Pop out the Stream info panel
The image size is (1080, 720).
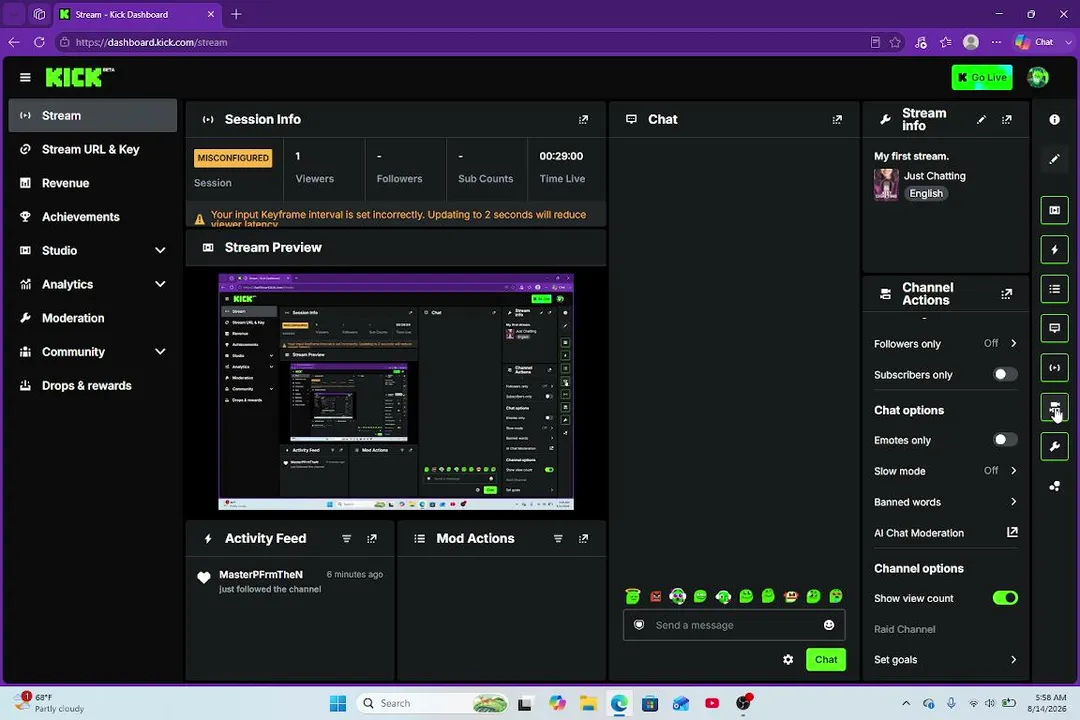[1006, 119]
